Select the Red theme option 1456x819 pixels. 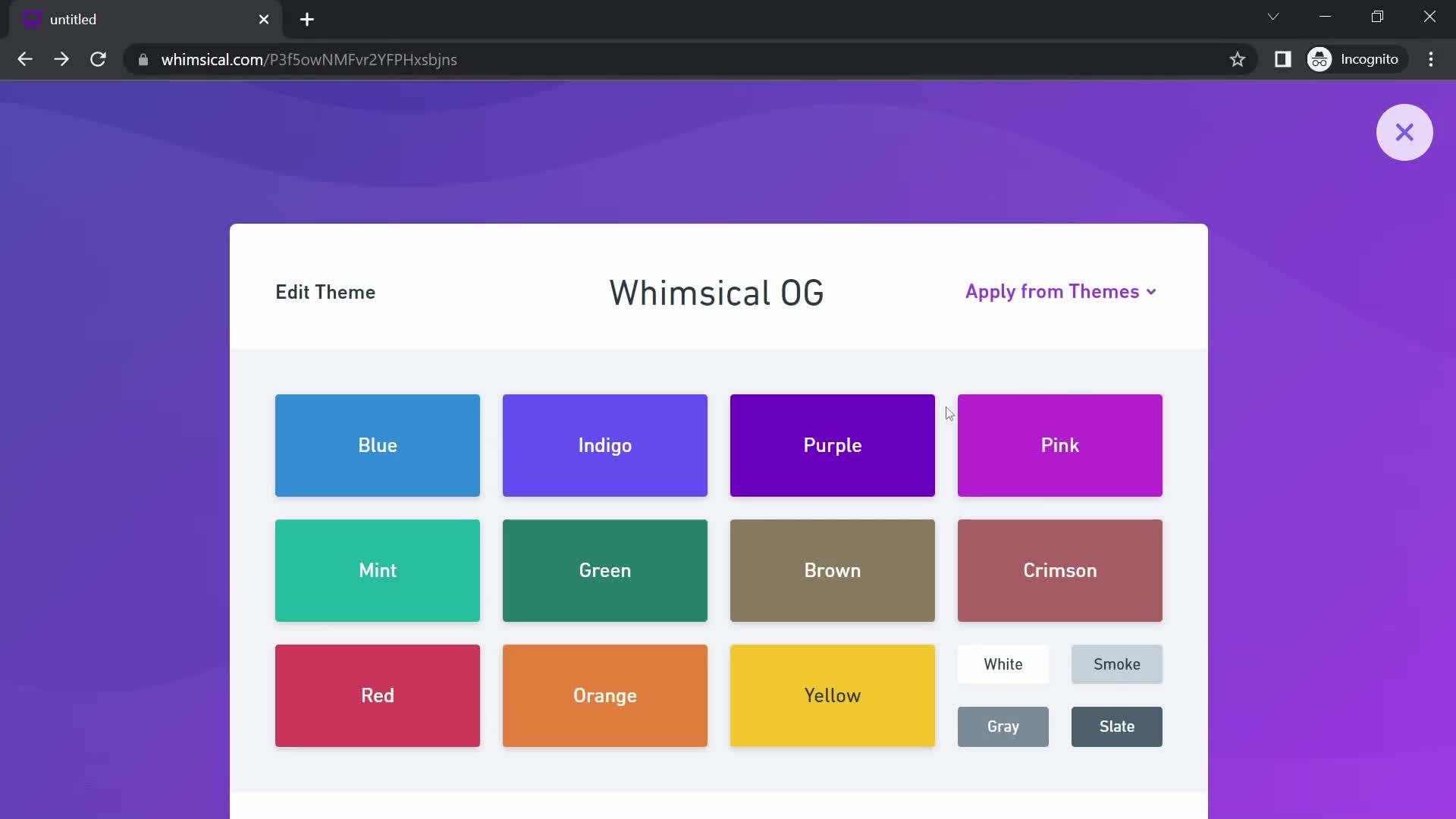[x=377, y=695]
